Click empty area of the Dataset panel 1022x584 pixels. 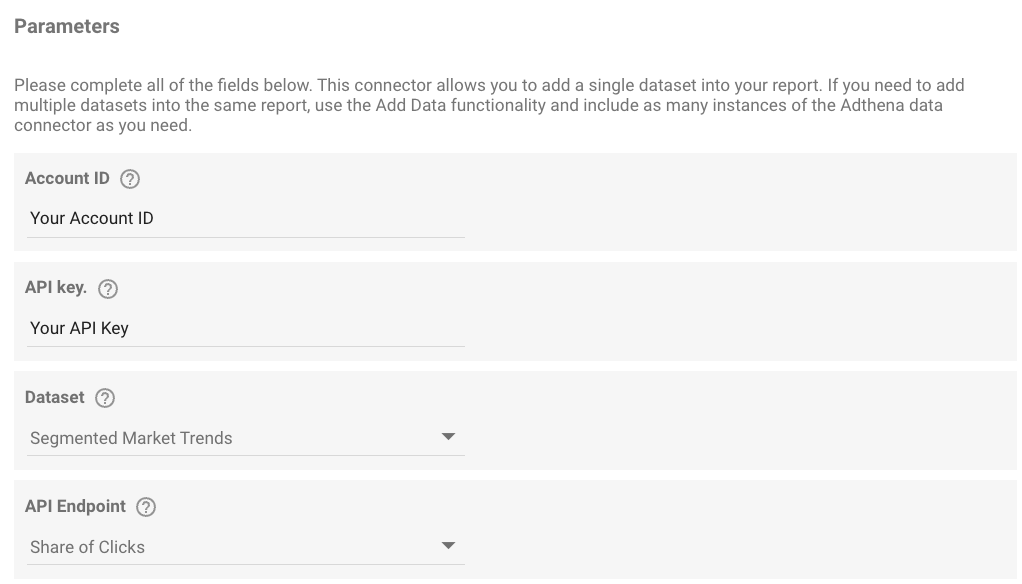(x=737, y=420)
